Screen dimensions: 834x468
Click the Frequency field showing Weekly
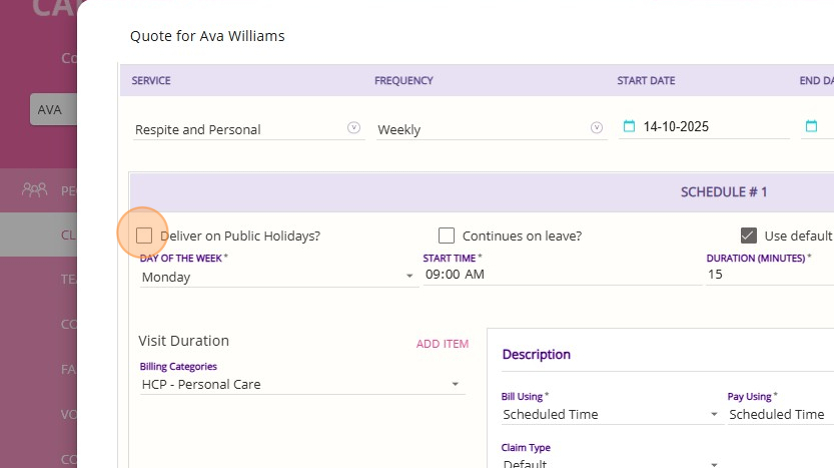coord(480,130)
